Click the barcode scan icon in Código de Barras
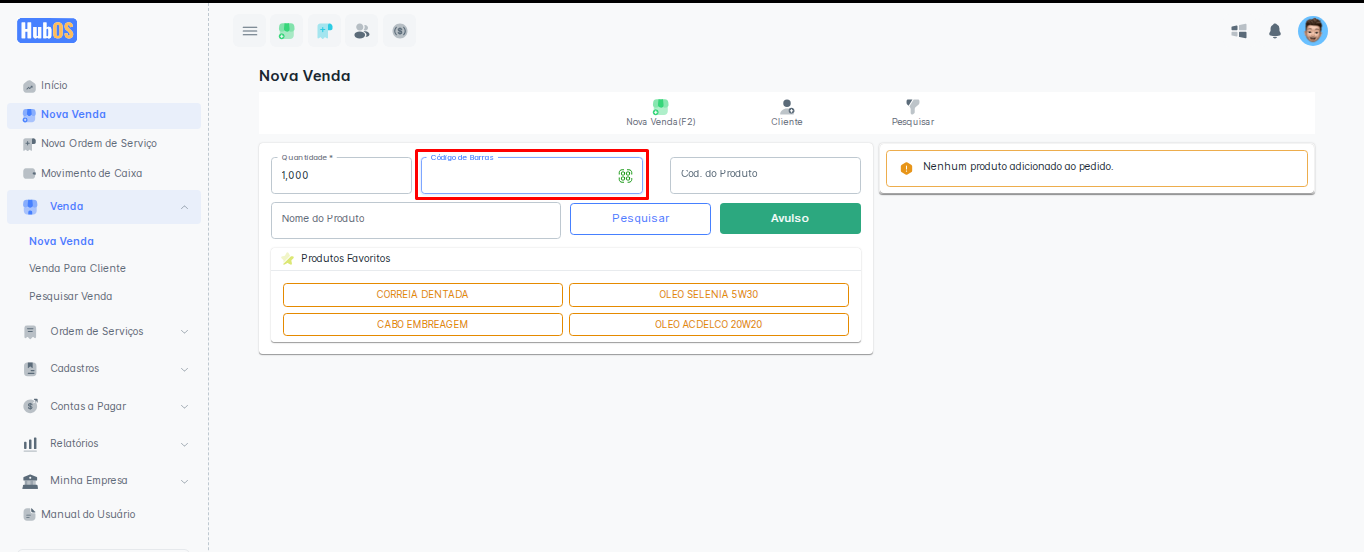 click(625, 176)
